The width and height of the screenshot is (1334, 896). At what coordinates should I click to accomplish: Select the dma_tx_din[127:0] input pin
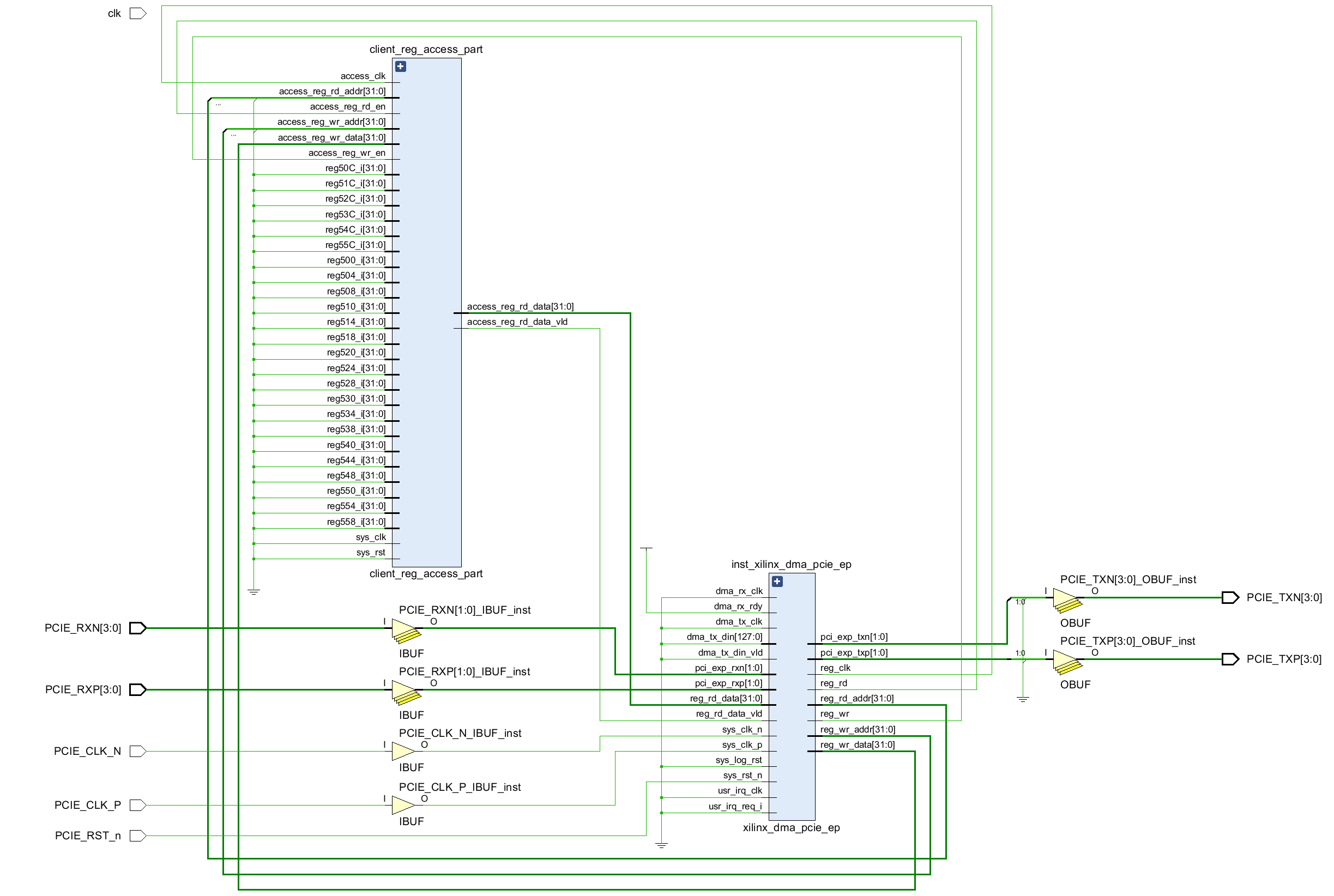point(724,637)
